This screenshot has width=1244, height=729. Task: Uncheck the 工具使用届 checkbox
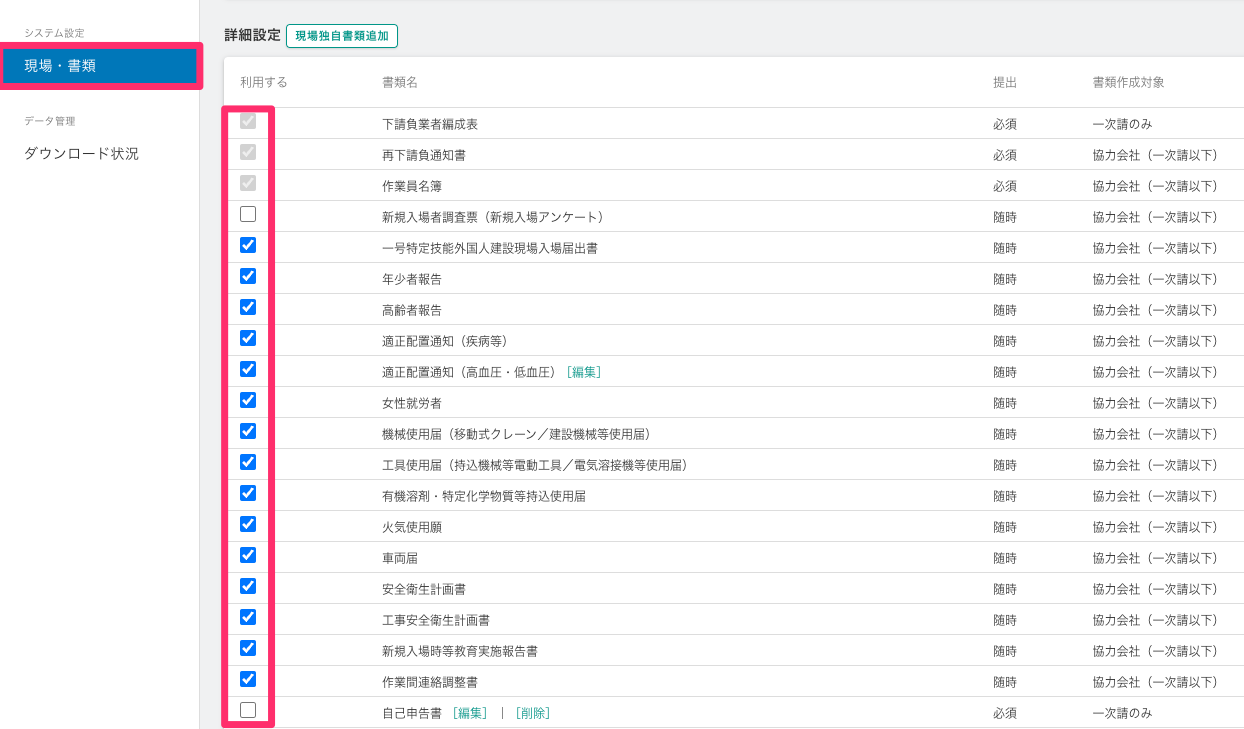coord(248,462)
